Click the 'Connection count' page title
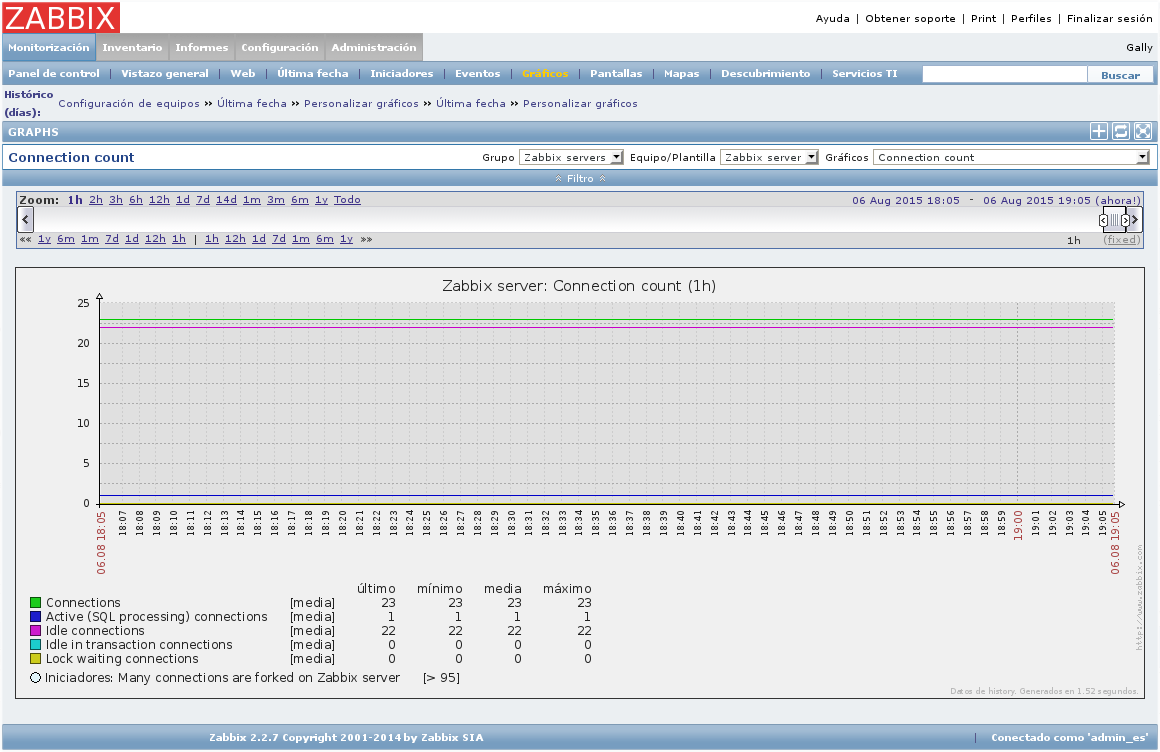1160x752 pixels. point(71,157)
